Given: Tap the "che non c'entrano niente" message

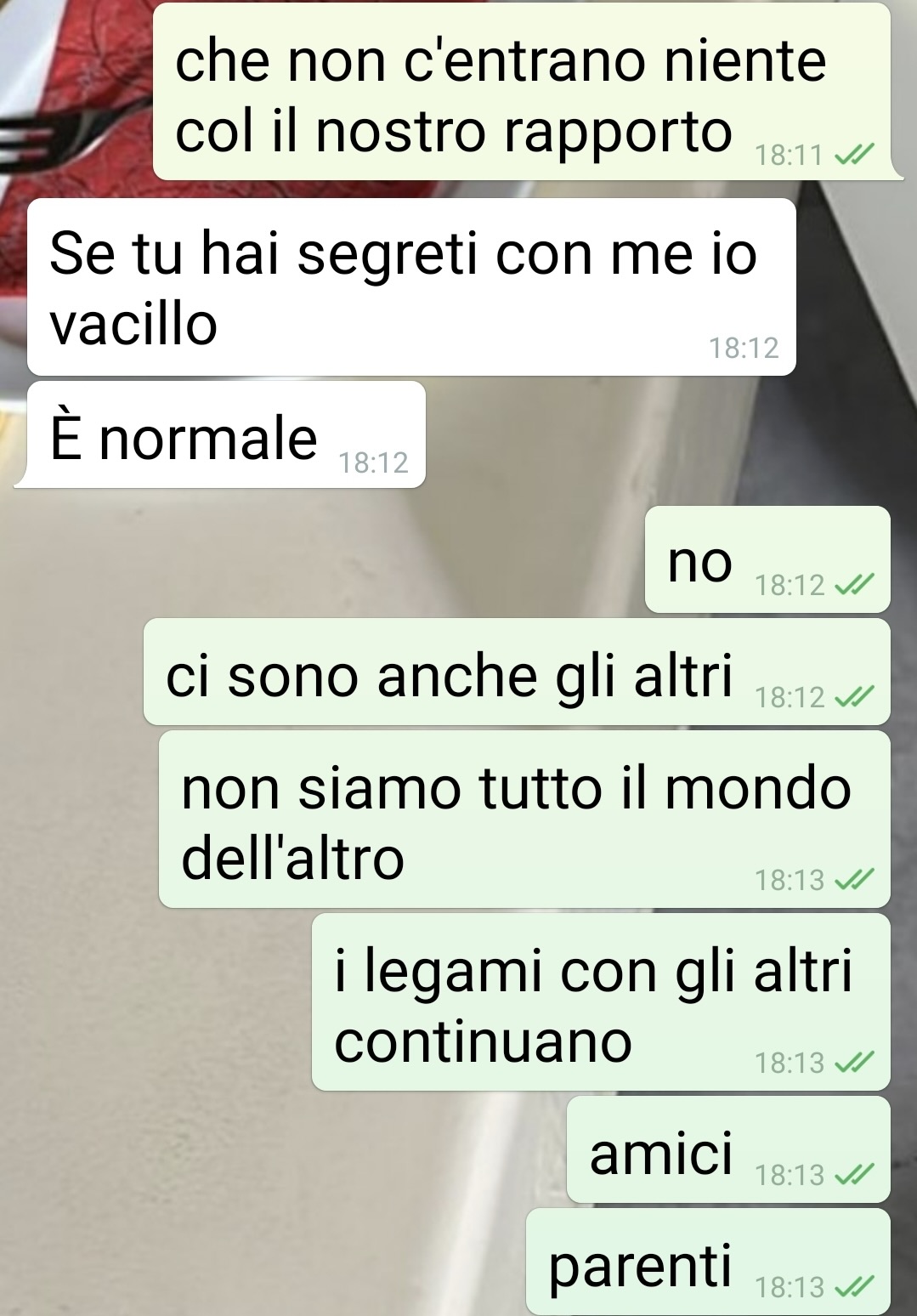Looking at the screenshot, I should [522, 91].
